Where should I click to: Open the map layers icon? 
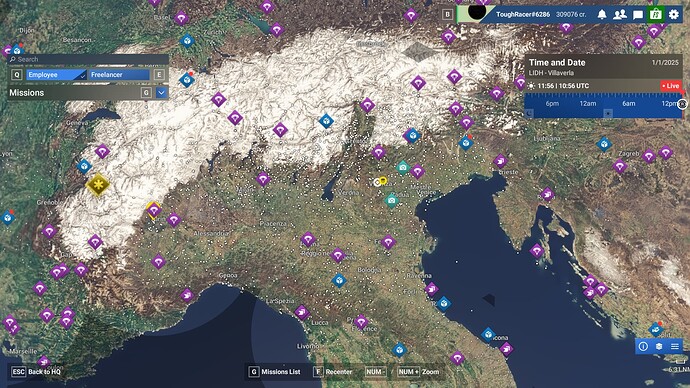click(x=659, y=346)
